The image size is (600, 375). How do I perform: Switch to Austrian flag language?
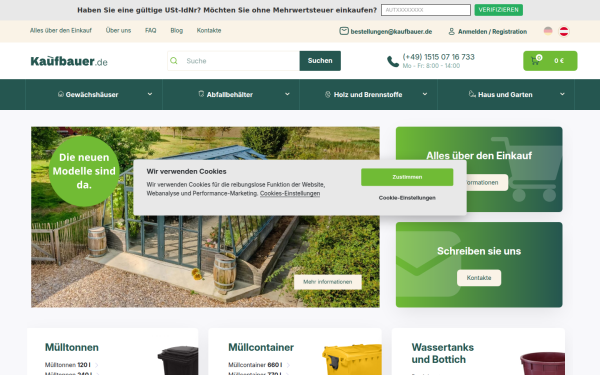click(564, 31)
